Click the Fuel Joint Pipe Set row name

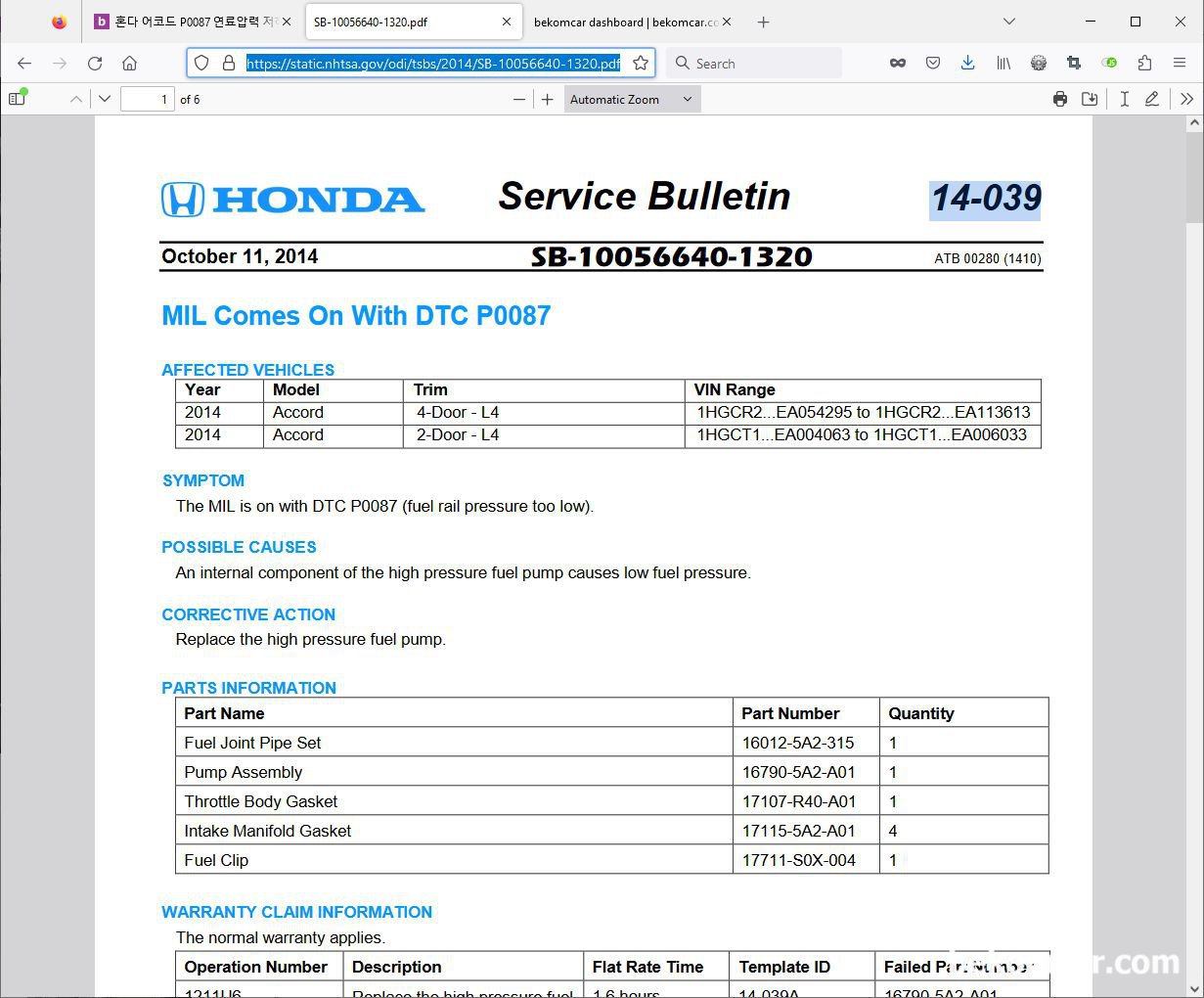(252, 743)
